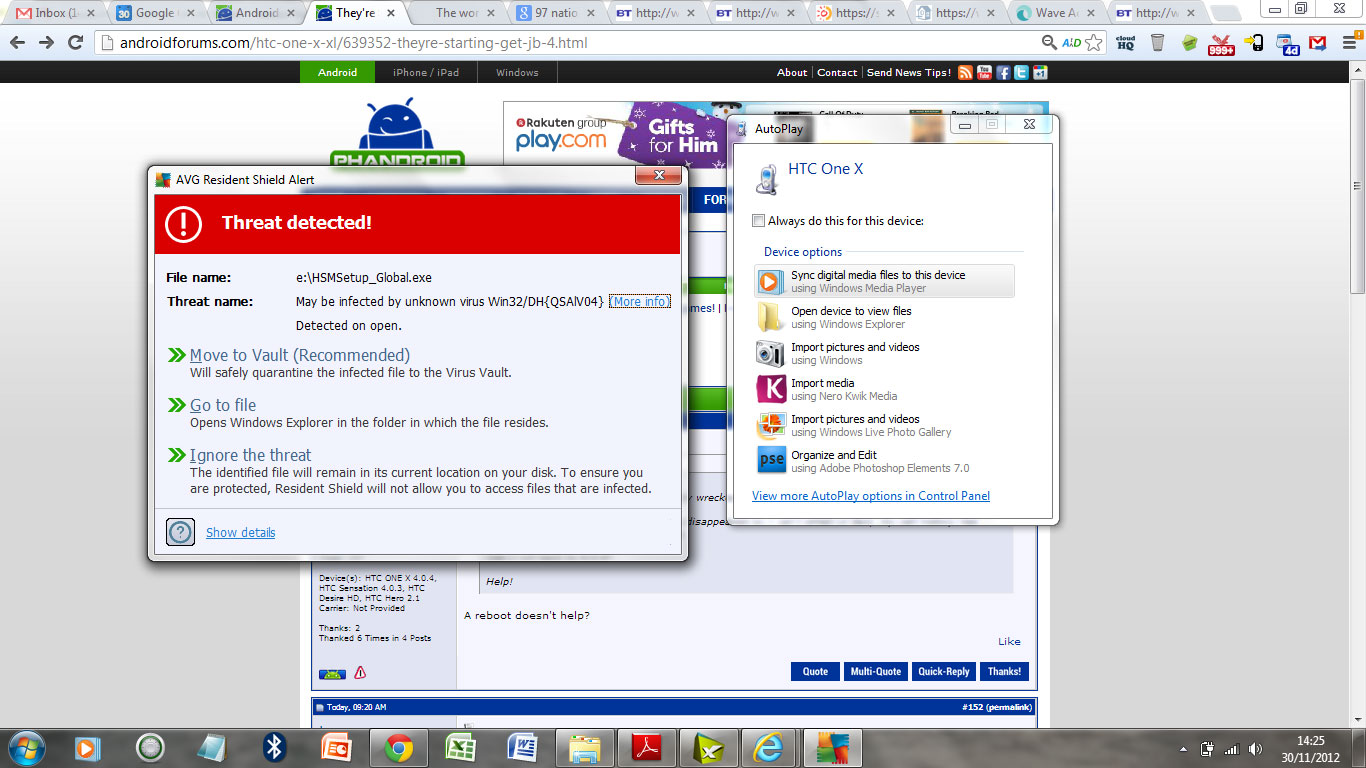The width and height of the screenshot is (1366, 768).
Task: Click the Gmail extension icon in toolbar
Action: pyautogui.click(x=1318, y=43)
